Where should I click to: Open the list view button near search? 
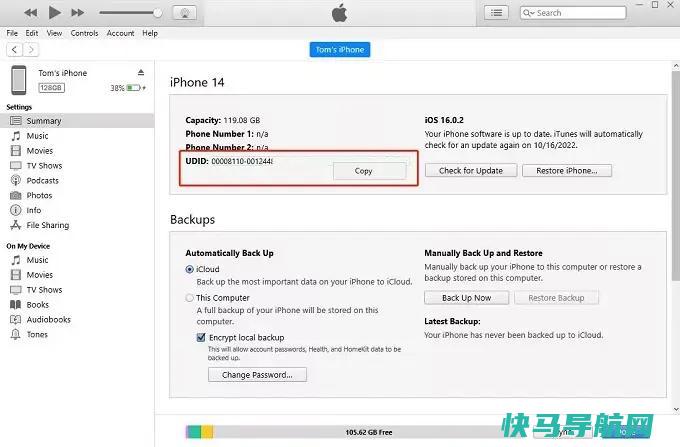(496, 13)
